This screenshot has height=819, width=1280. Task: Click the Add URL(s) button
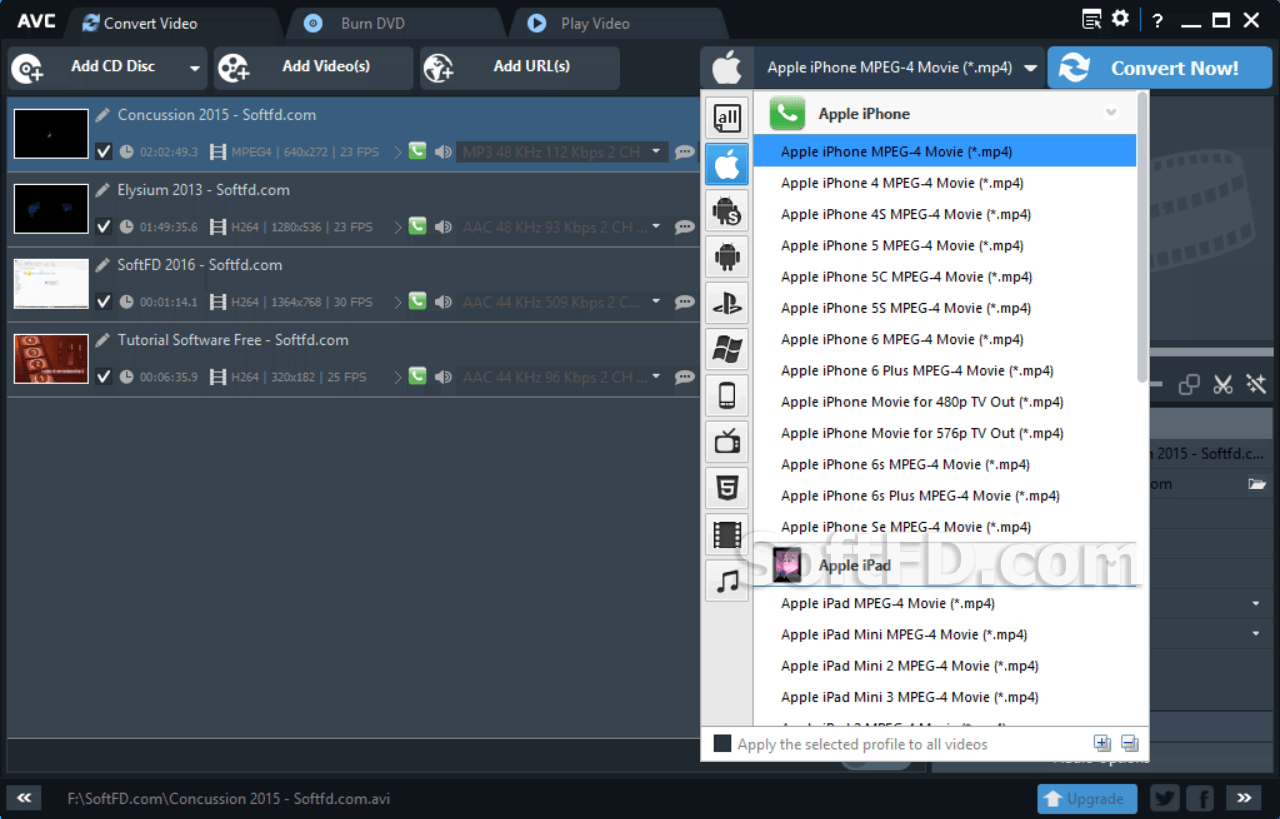tap(519, 68)
